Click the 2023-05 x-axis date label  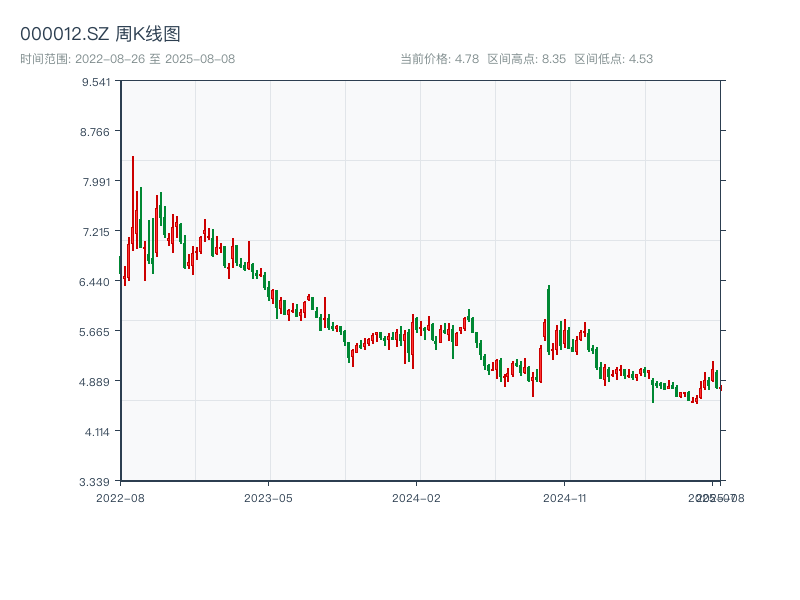[268, 497]
